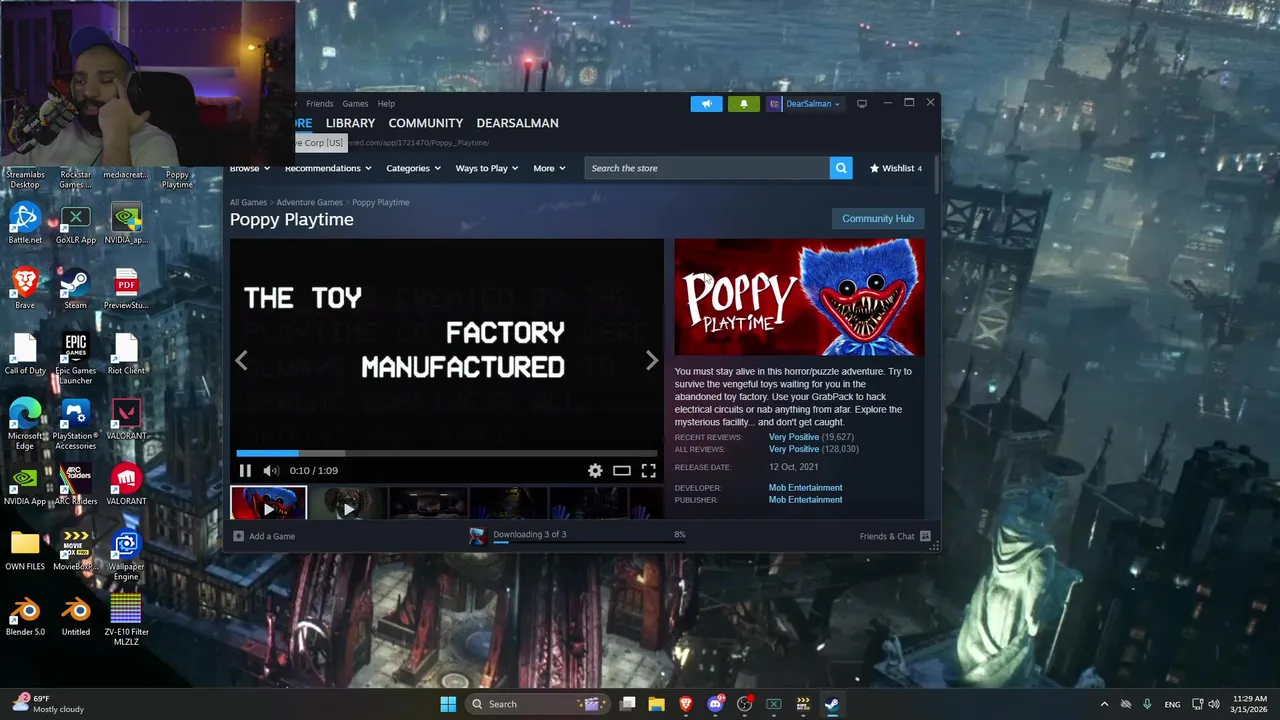This screenshot has width=1280, height=720.
Task: Expand the Recommendations dropdown
Action: 328,168
